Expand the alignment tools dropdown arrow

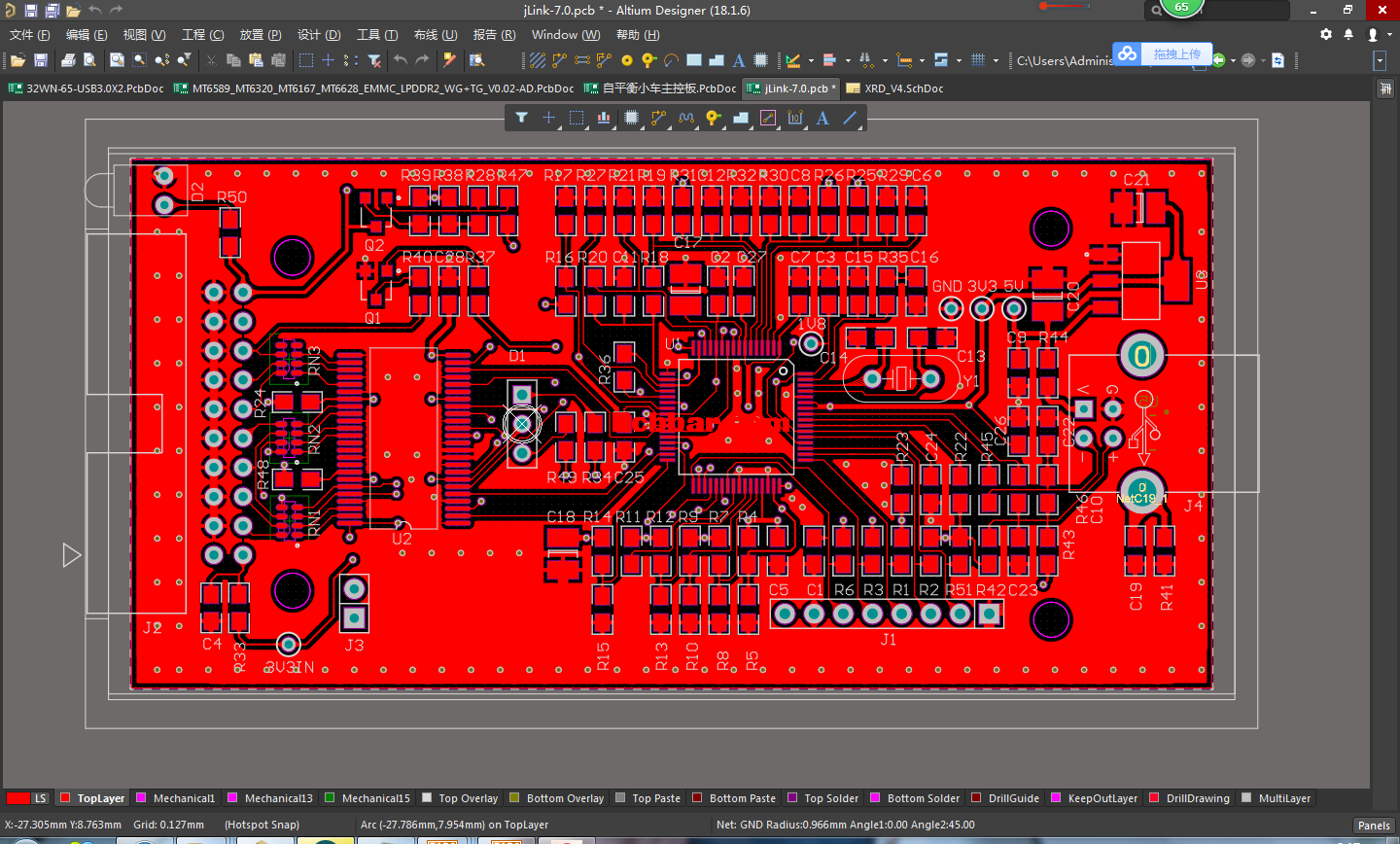(848, 60)
